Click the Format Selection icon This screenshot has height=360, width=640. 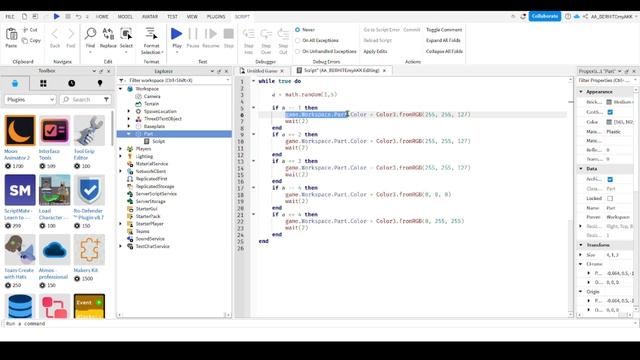[151, 34]
